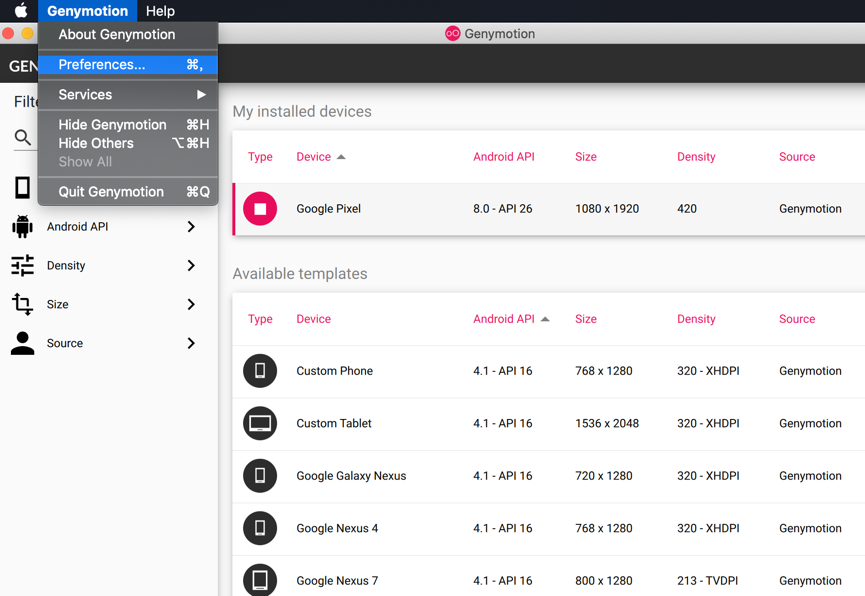
Task: Select Google Nexus 7 template name
Action: [x=337, y=581]
